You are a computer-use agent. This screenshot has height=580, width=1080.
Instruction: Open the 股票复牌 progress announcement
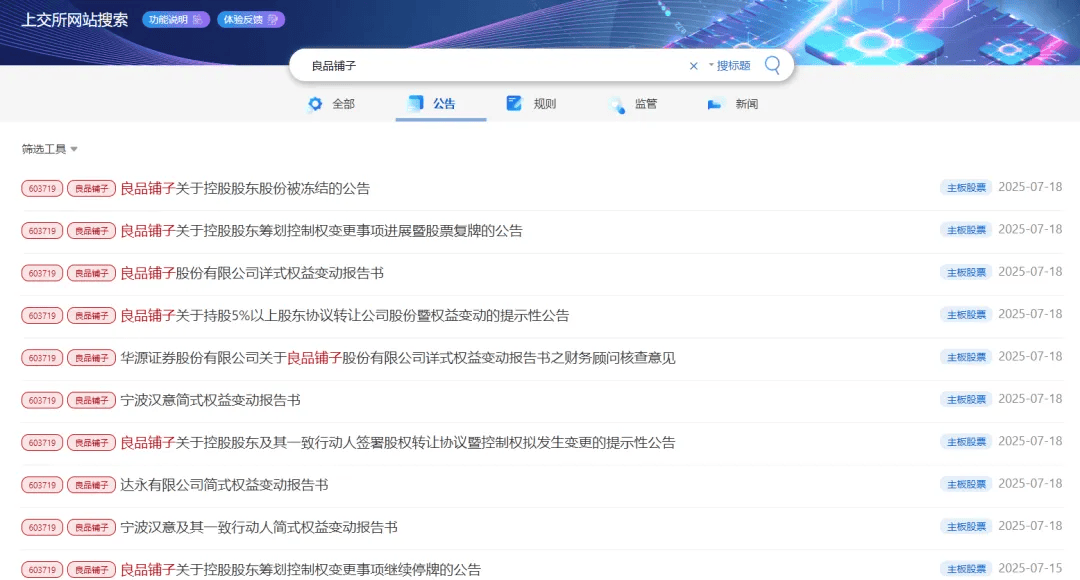click(321, 231)
